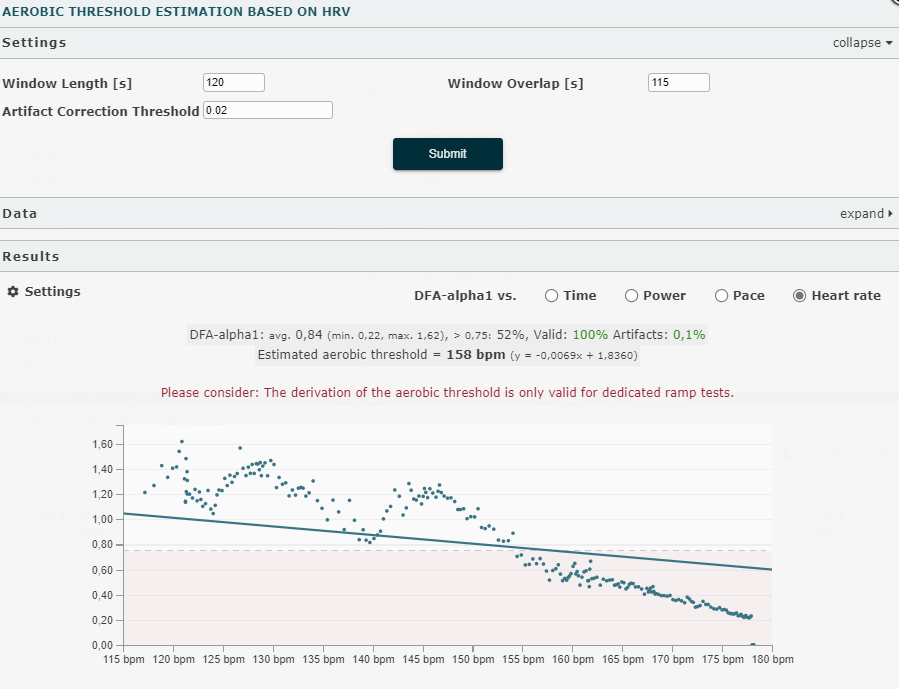Change the Artifact Correction Threshold value
Screen dimensions: 899x689
point(267,109)
